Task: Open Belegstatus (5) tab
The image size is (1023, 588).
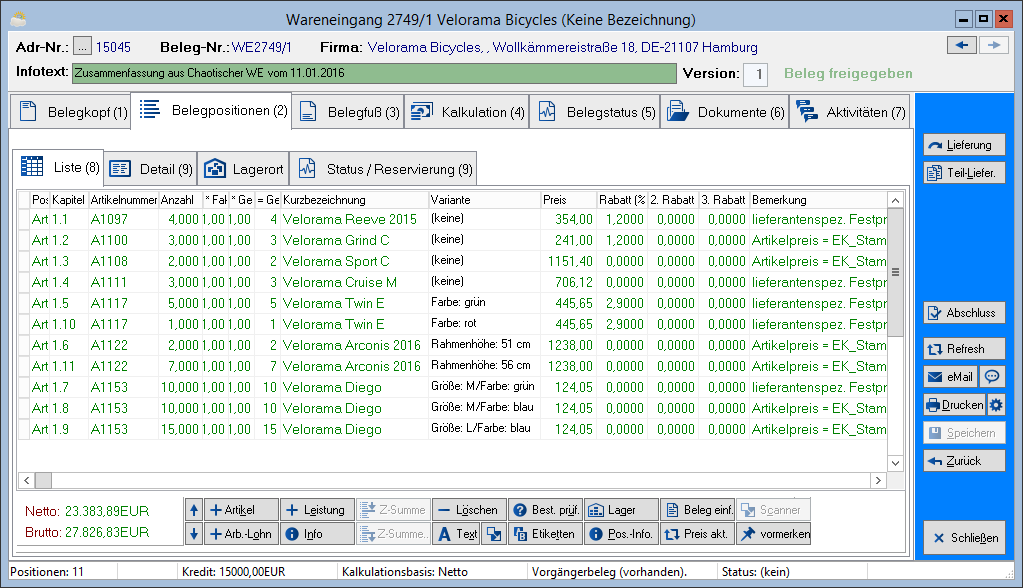Action: pos(594,112)
